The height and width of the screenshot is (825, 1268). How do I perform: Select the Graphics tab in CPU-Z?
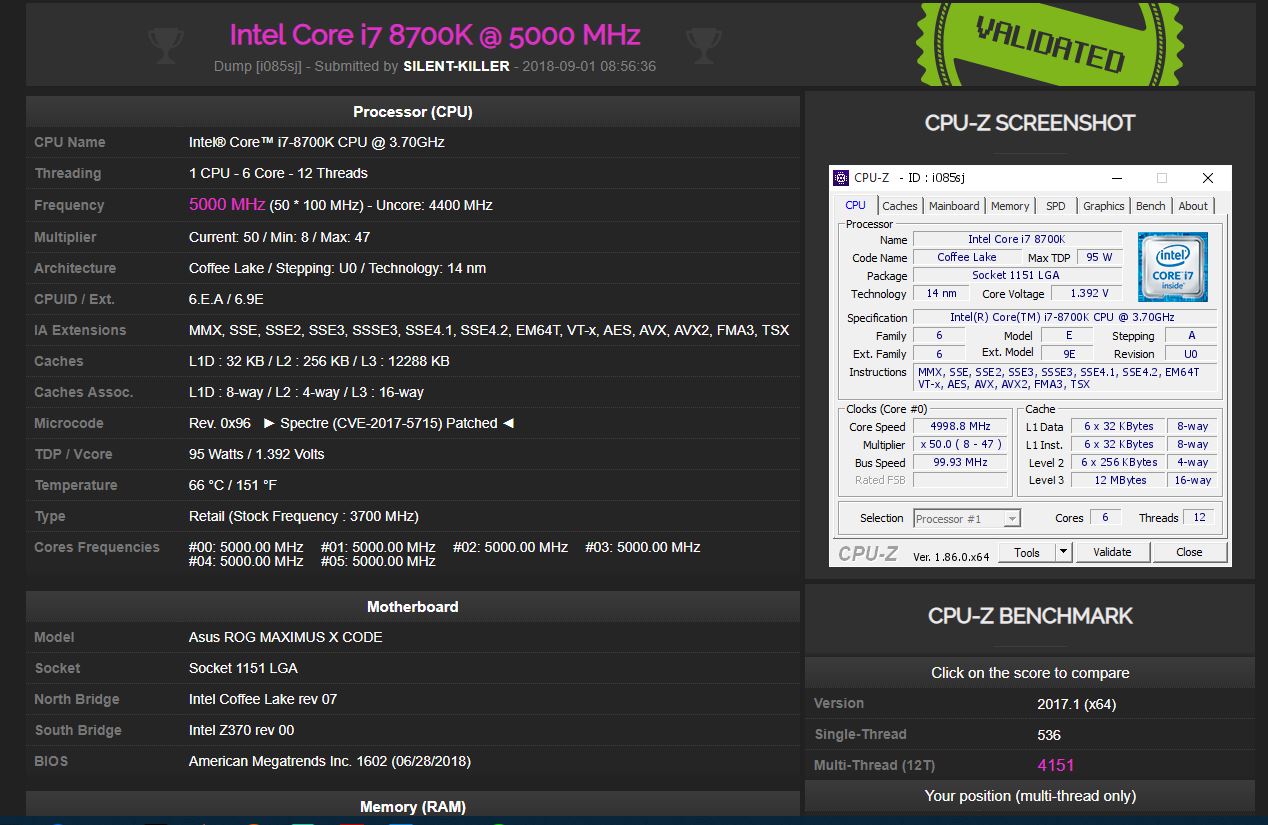tap(1103, 206)
